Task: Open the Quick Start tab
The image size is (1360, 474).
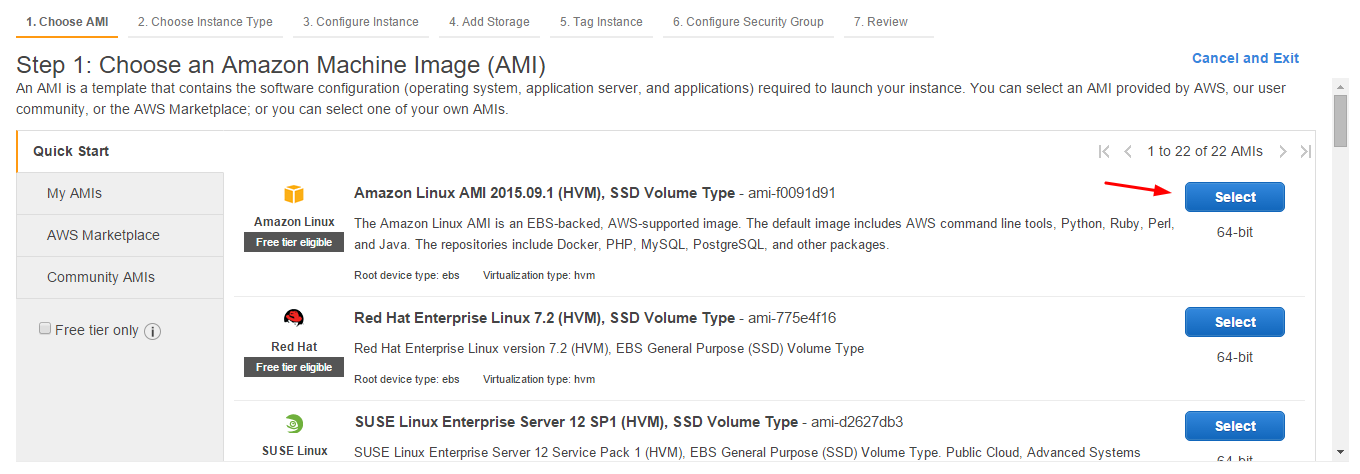Action: 71,152
